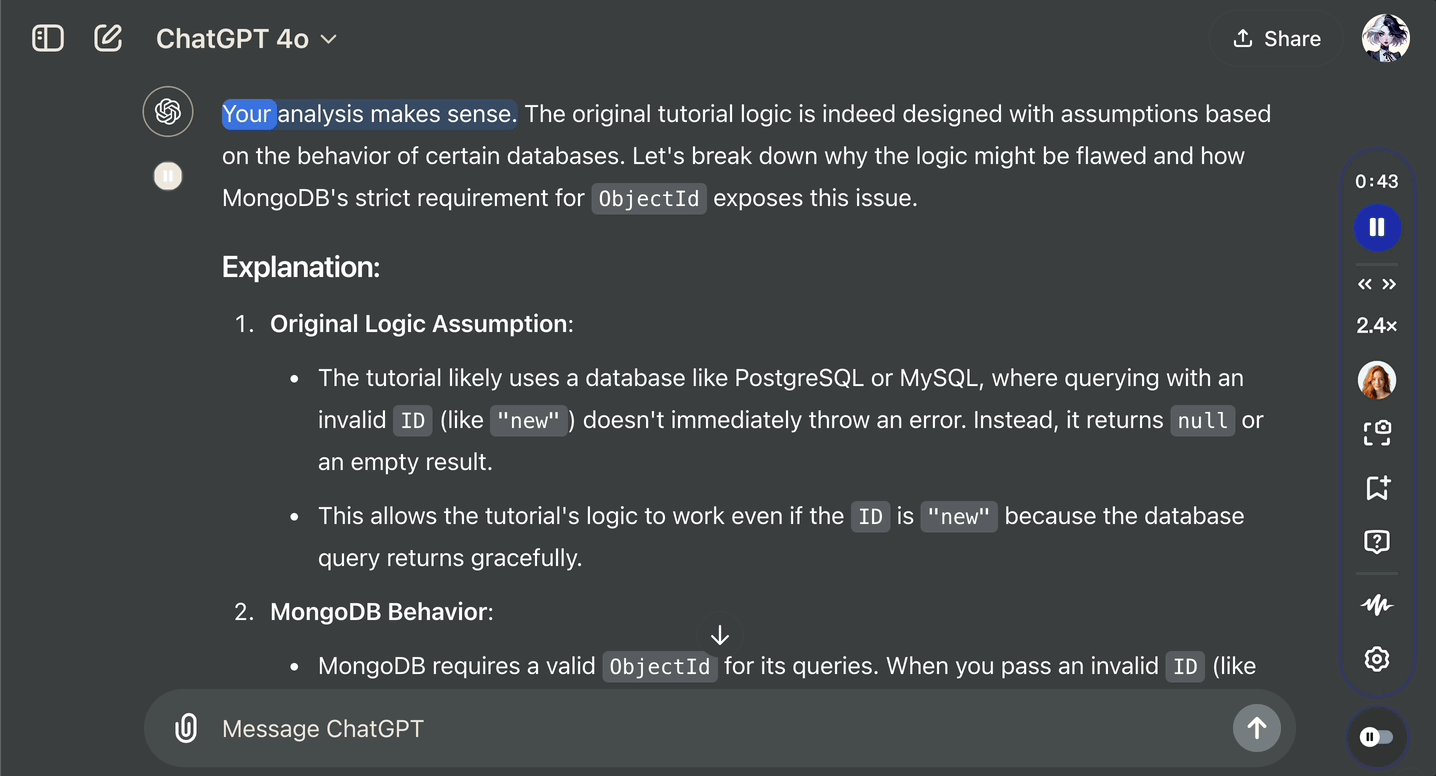
Task: Toggle the reader switch at bottom right
Action: (x=1377, y=737)
